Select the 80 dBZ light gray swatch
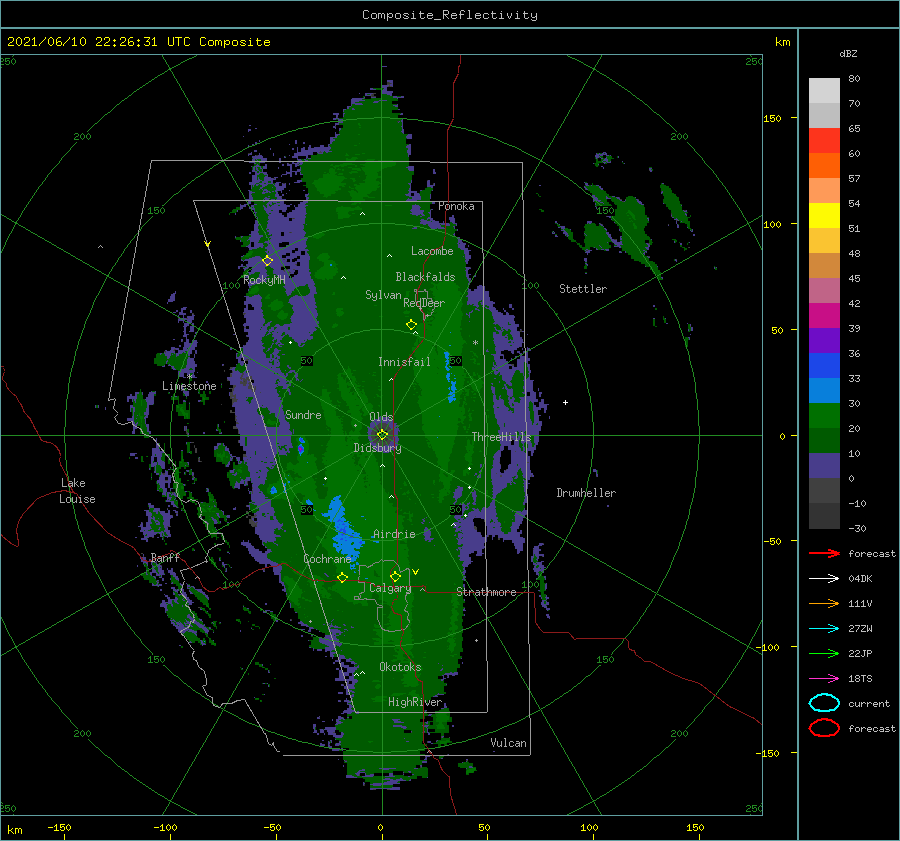 coord(824,90)
